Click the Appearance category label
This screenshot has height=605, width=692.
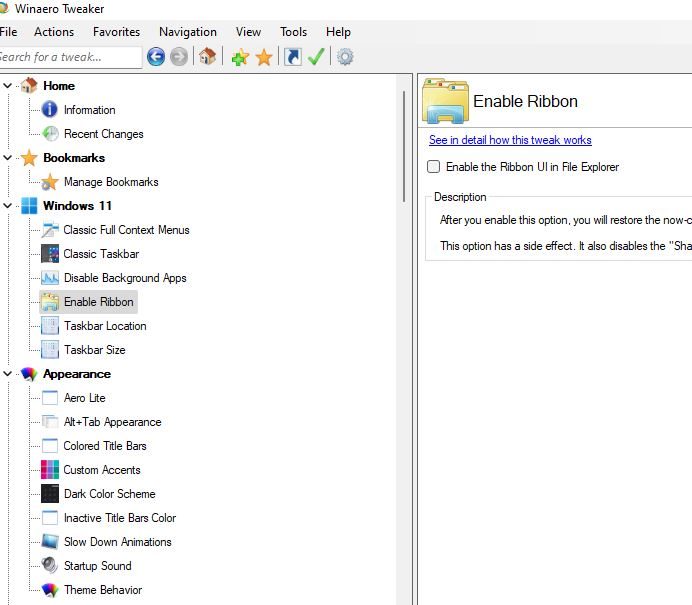click(x=77, y=374)
